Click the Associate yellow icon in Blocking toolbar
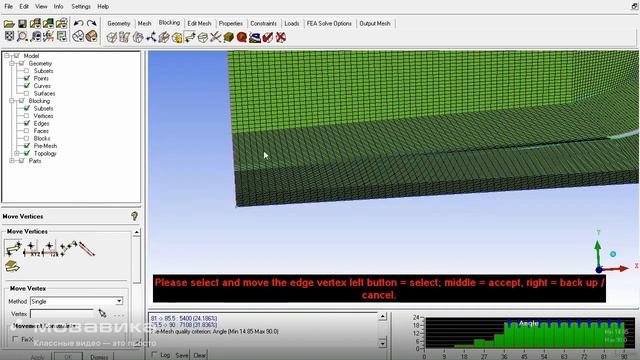 tap(177, 38)
